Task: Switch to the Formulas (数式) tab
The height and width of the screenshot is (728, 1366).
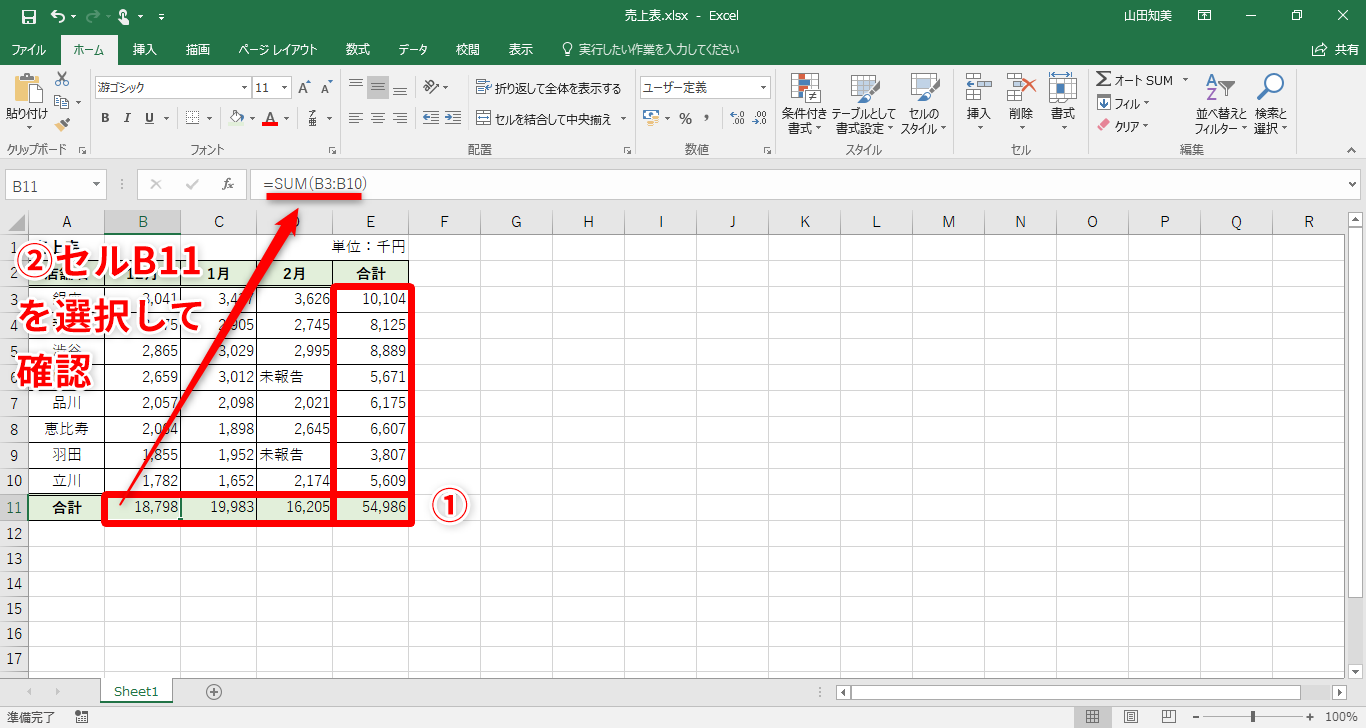Action: (x=358, y=49)
